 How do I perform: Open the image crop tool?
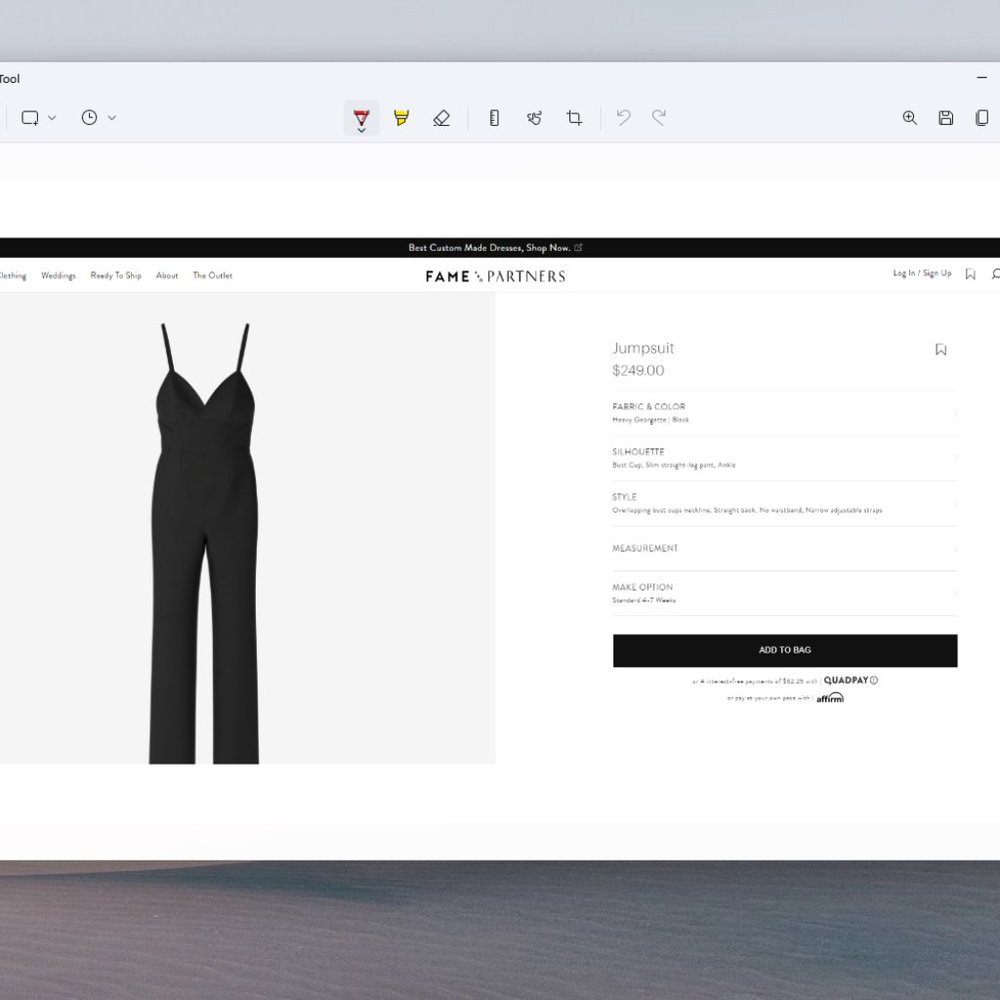(x=574, y=117)
